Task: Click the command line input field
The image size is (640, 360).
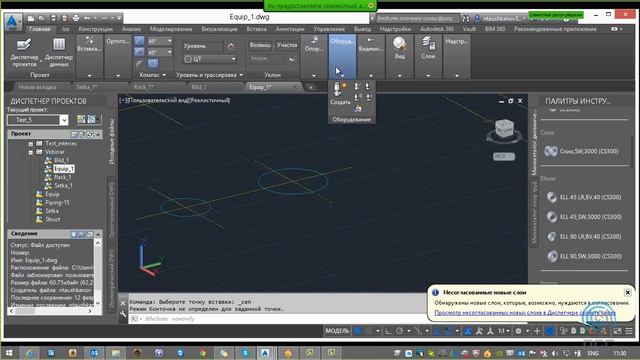Action: [x=278, y=319]
